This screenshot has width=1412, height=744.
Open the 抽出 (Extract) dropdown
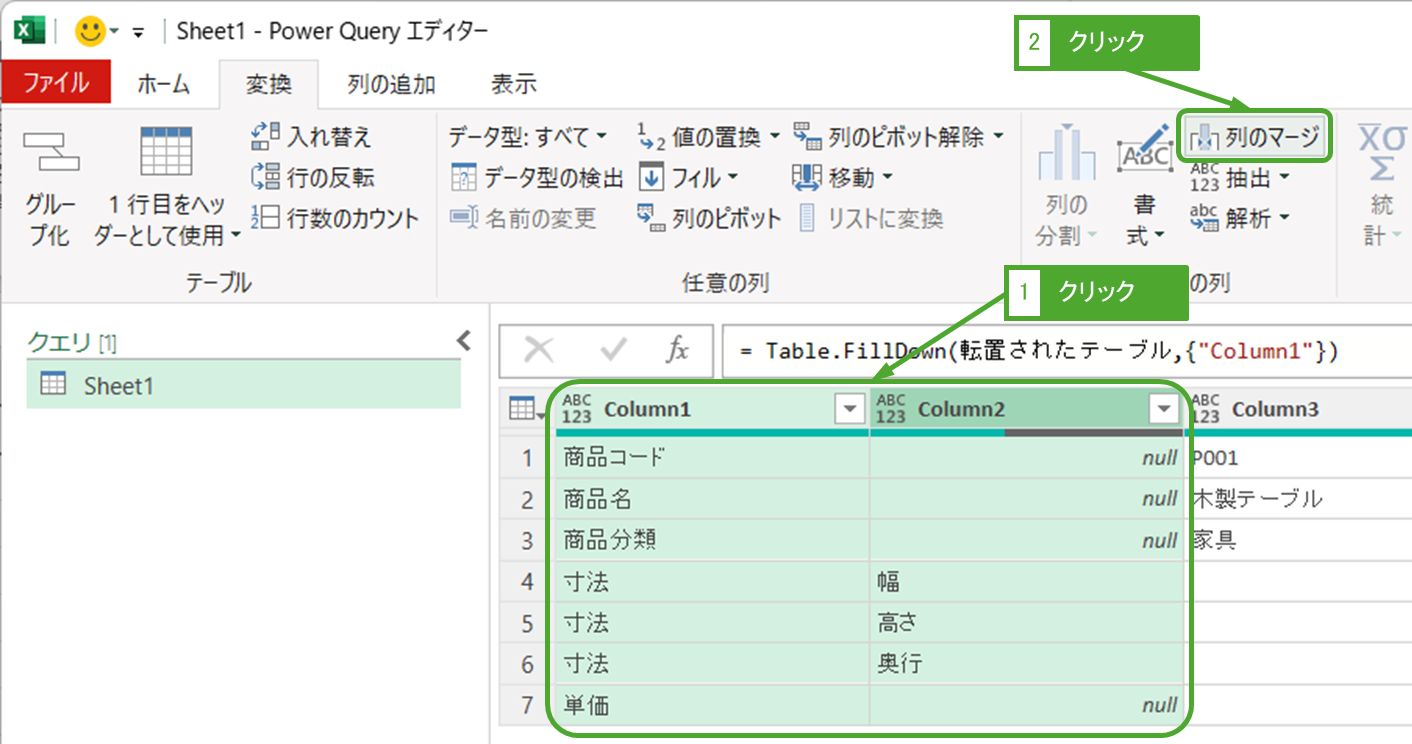(x=1283, y=178)
